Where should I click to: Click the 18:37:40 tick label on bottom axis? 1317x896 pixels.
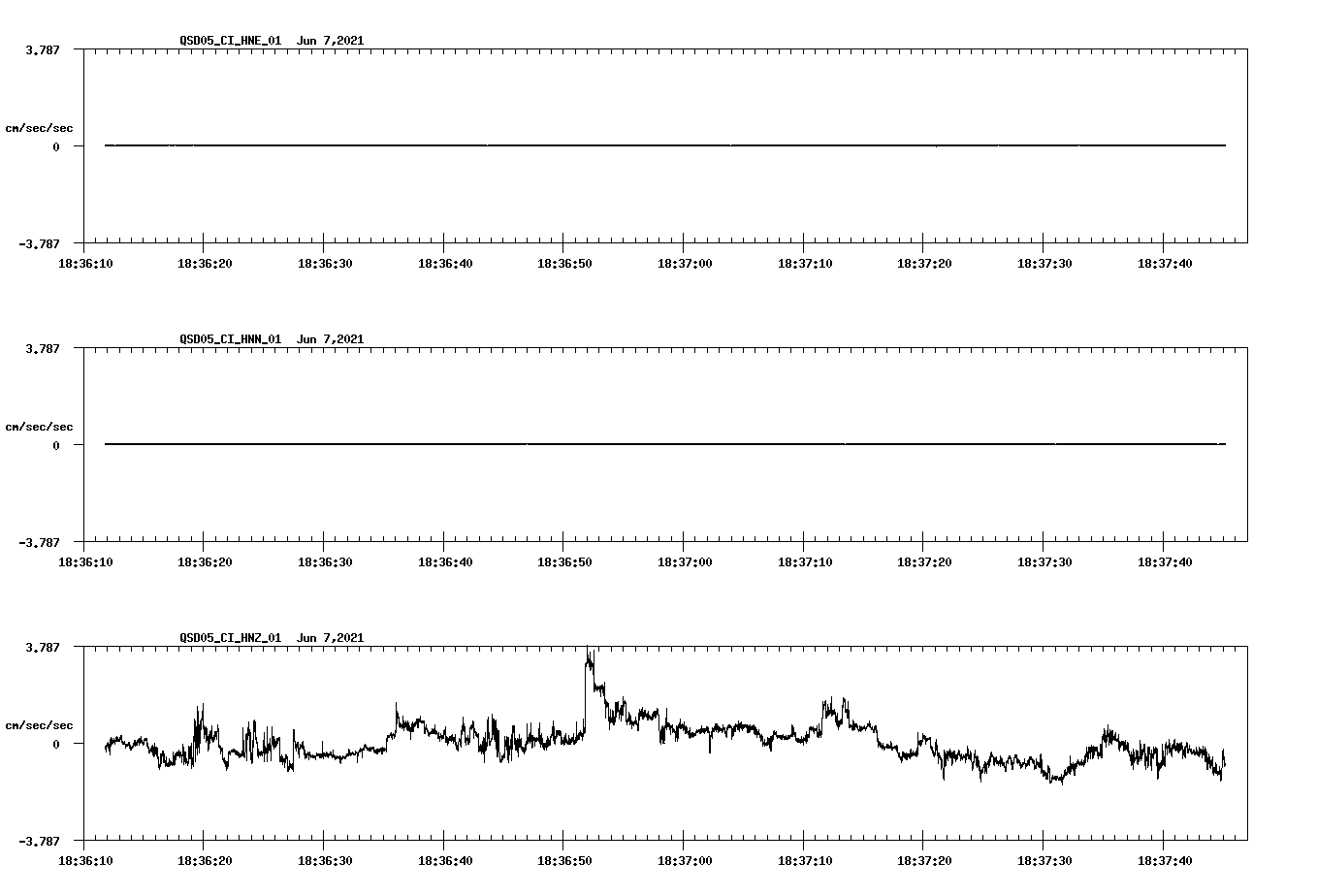[x=1165, y=858]
